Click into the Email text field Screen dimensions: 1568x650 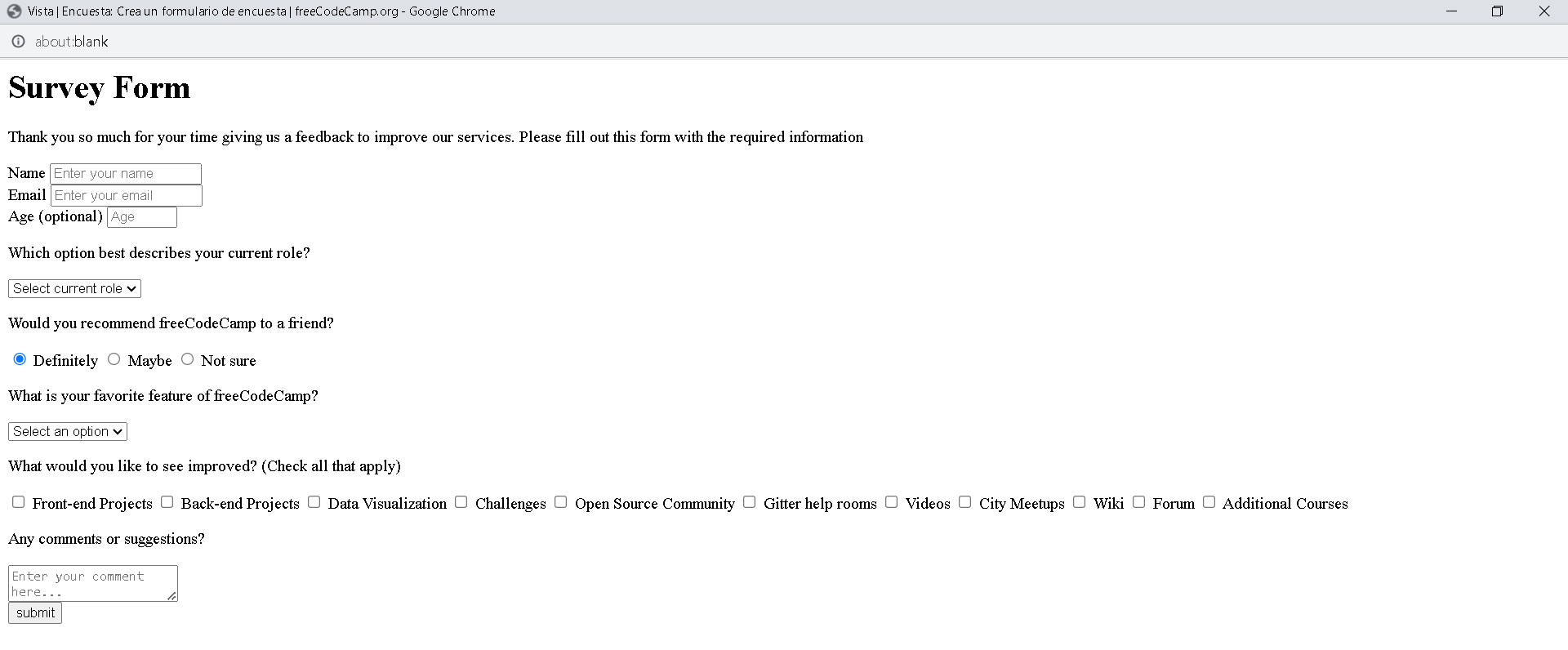pos(127,196)
